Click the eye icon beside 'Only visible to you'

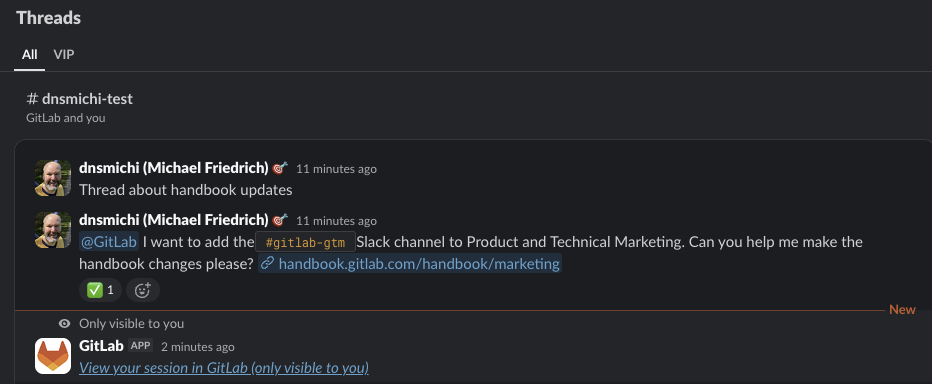65,323
